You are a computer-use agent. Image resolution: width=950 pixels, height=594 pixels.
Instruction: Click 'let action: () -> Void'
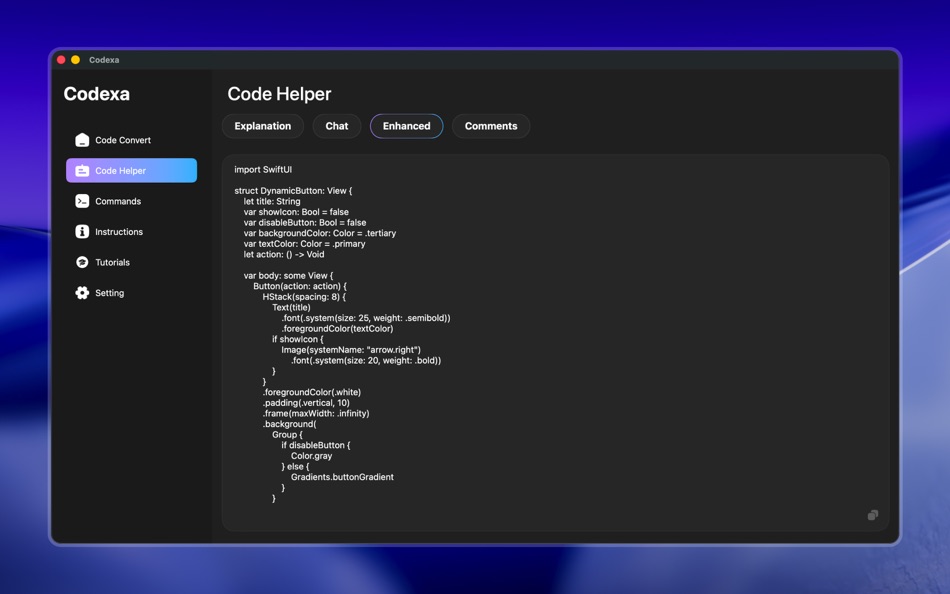[284, 255]
